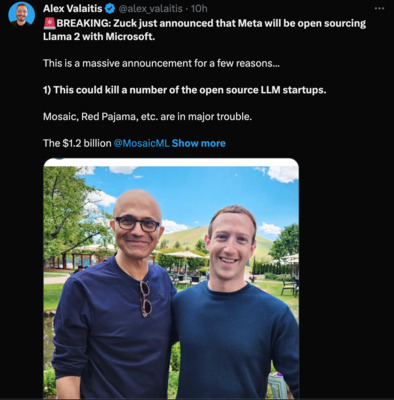Open the @MosaicML mention
Viewport: 394px width, 400px height.
pyautogui.click(x=142, y=143)
